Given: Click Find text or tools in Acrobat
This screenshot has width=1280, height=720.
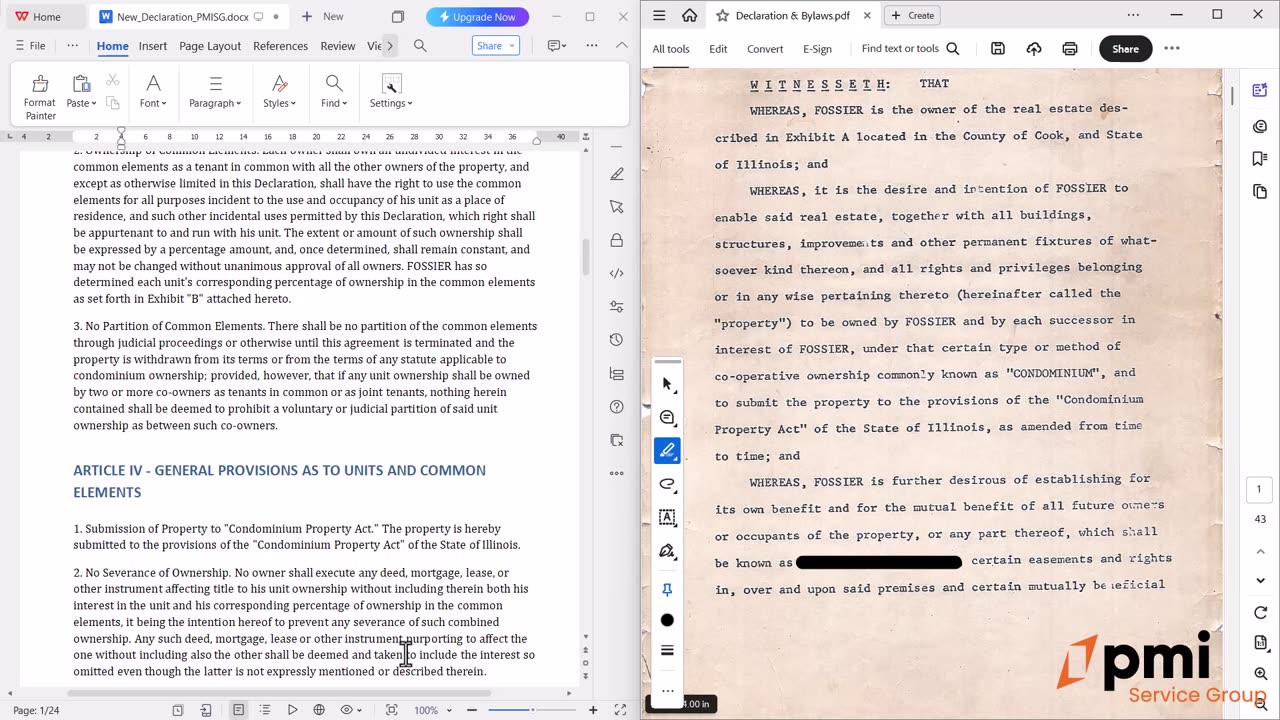Looking at the screenshot, I should (910, 49).
